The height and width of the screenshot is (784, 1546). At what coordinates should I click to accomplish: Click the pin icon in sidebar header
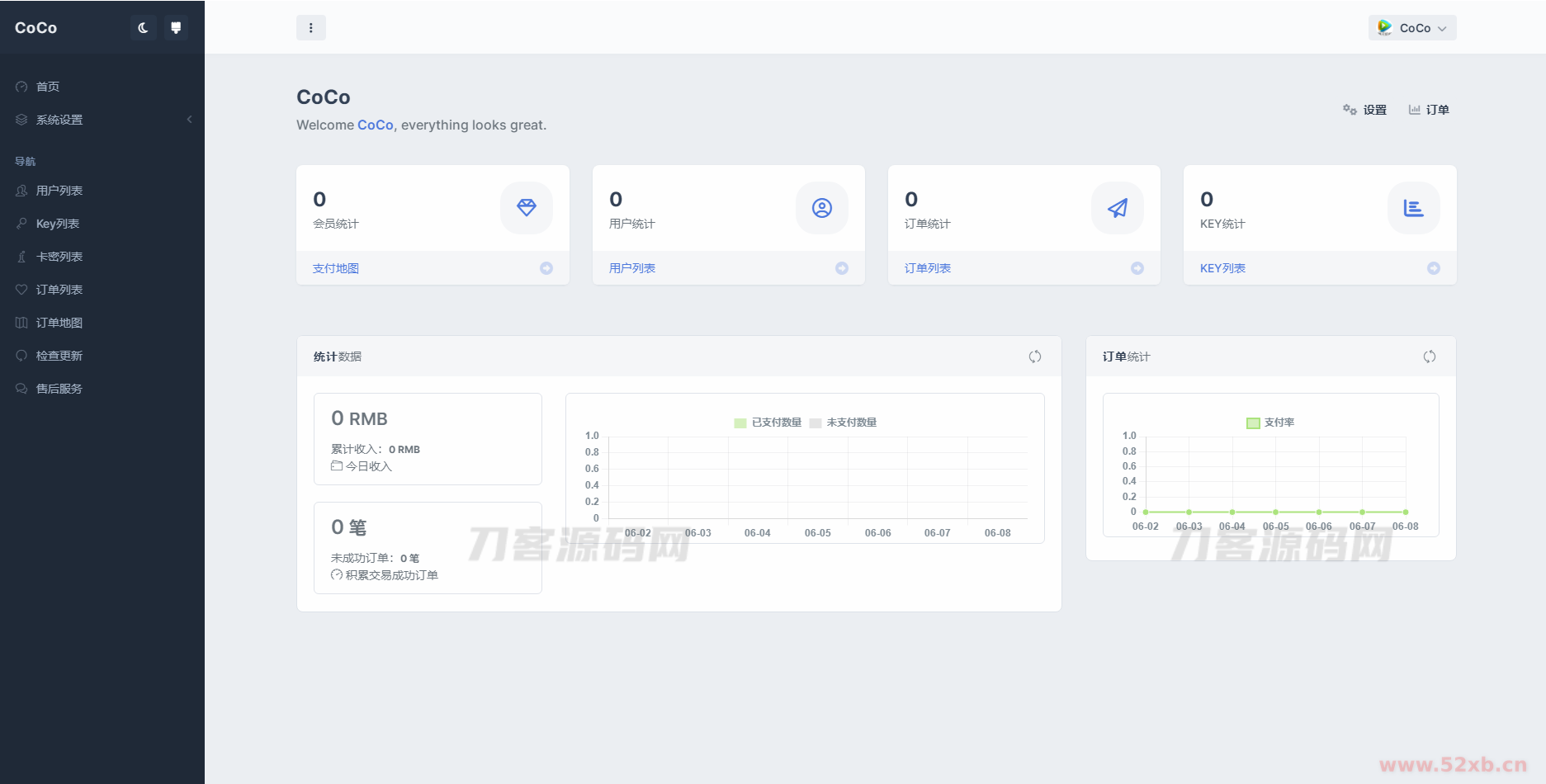pyautogui.click(x=176, y=28)
